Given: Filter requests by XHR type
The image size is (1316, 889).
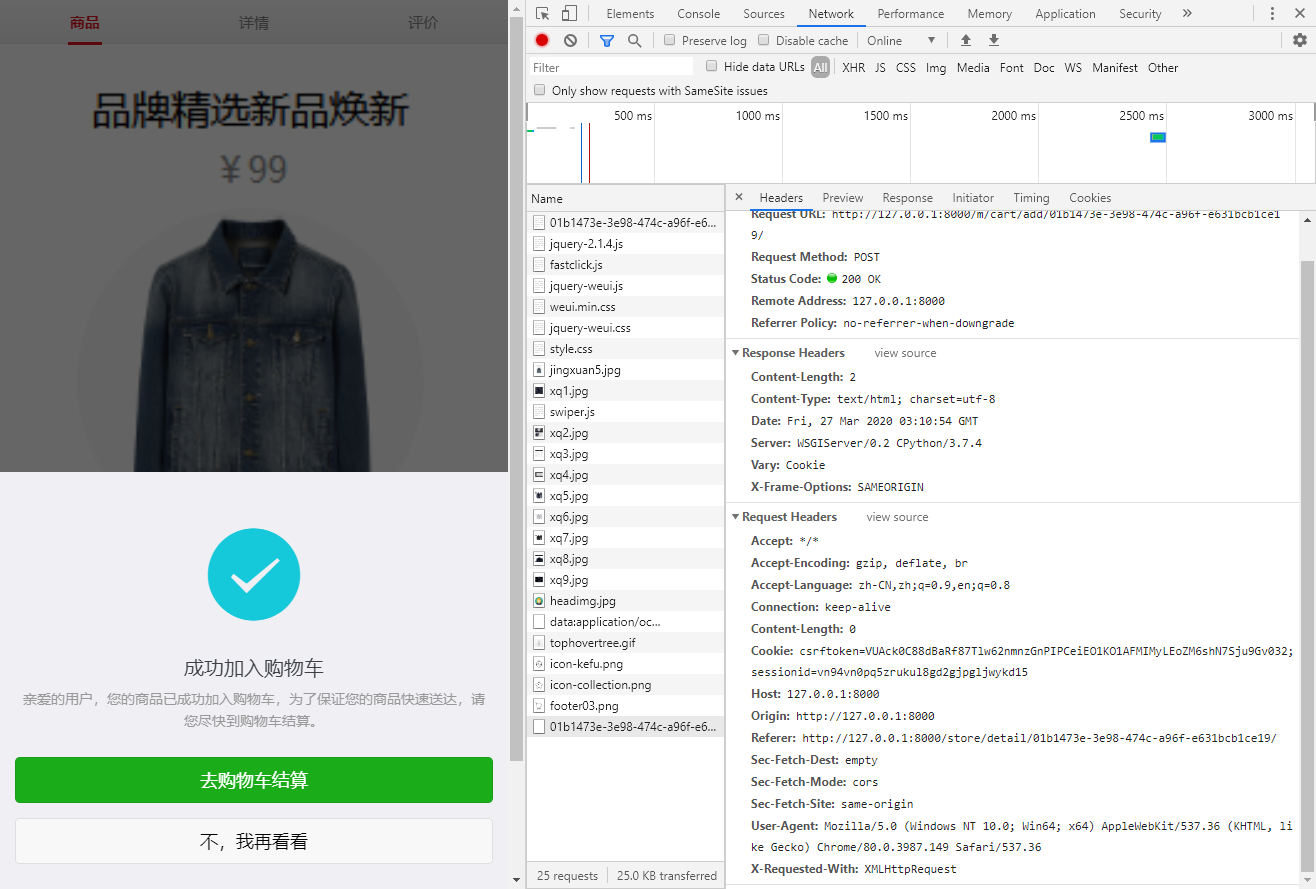Looking at the screenshot, I should (853, 68).
